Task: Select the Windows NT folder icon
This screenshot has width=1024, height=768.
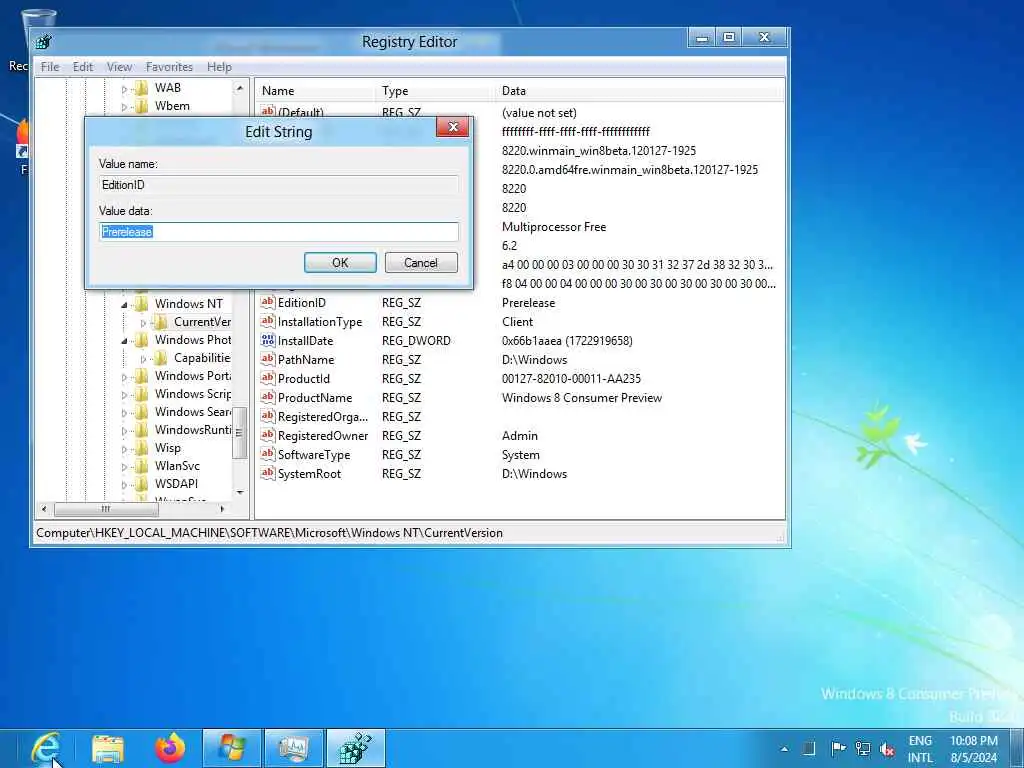Action: coord(141,304)
